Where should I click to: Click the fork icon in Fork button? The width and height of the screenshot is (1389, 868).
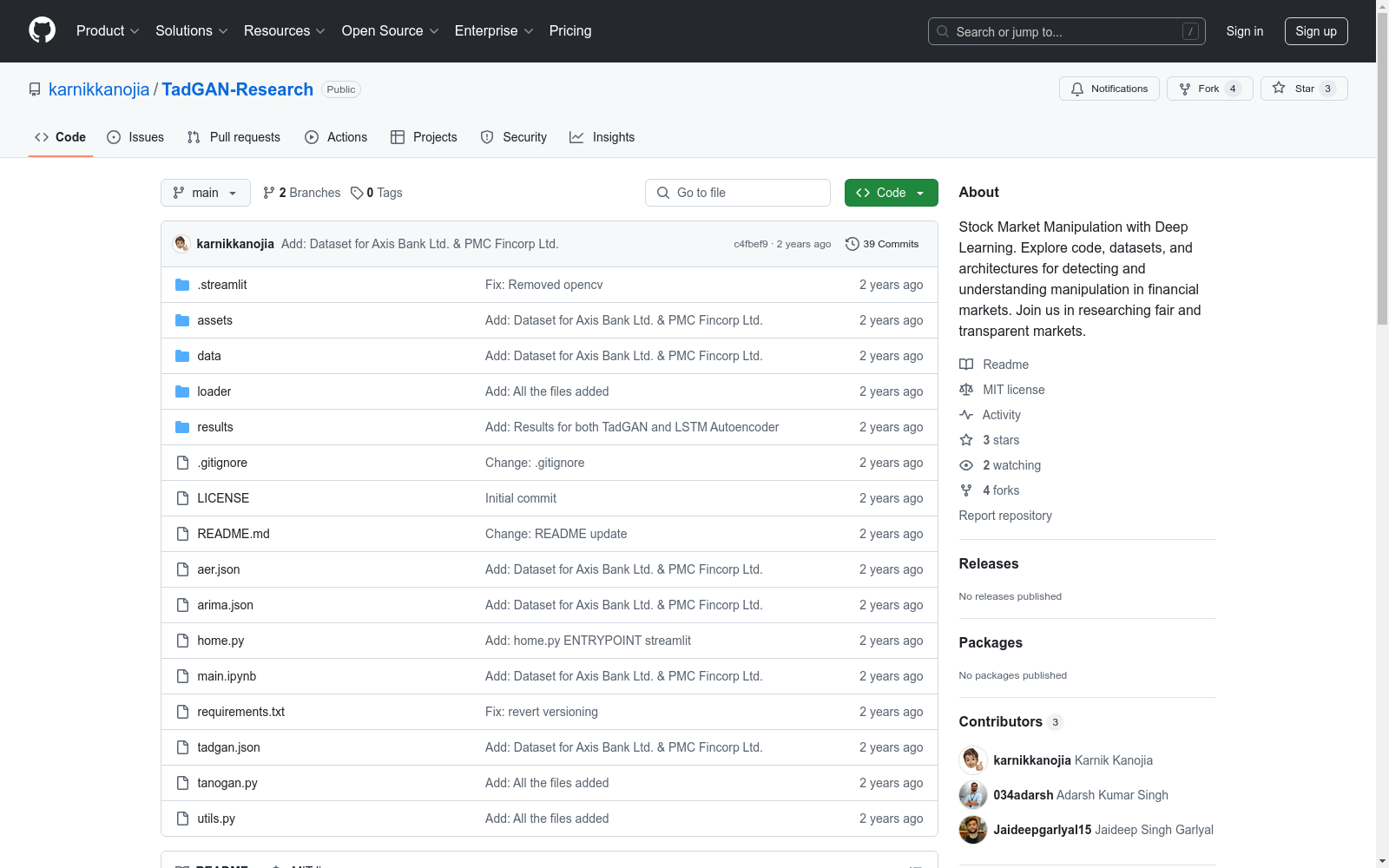click(x=1185, y=89)
